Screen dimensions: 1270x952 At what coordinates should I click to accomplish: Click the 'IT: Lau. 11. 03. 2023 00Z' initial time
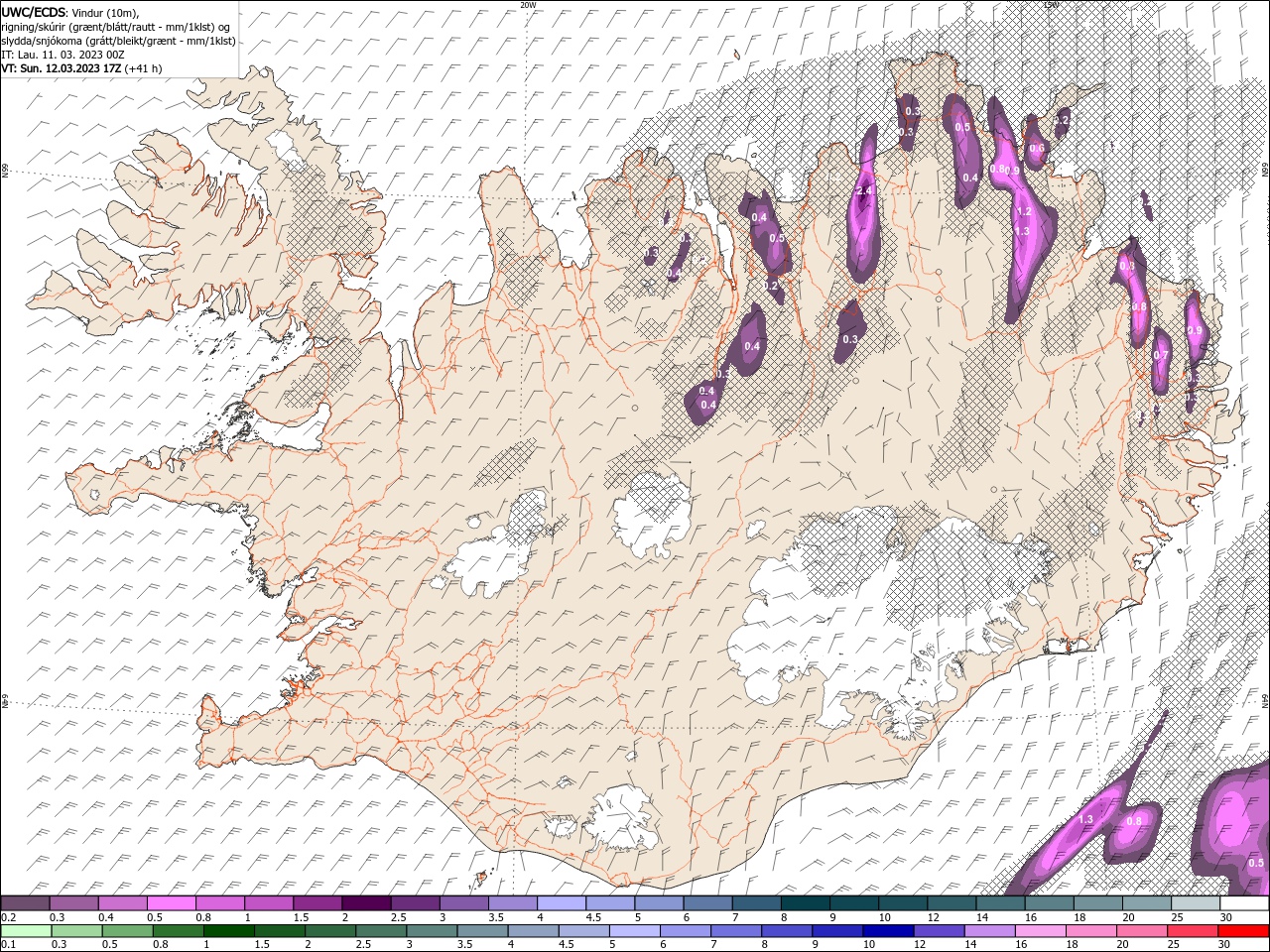[63, 55]
